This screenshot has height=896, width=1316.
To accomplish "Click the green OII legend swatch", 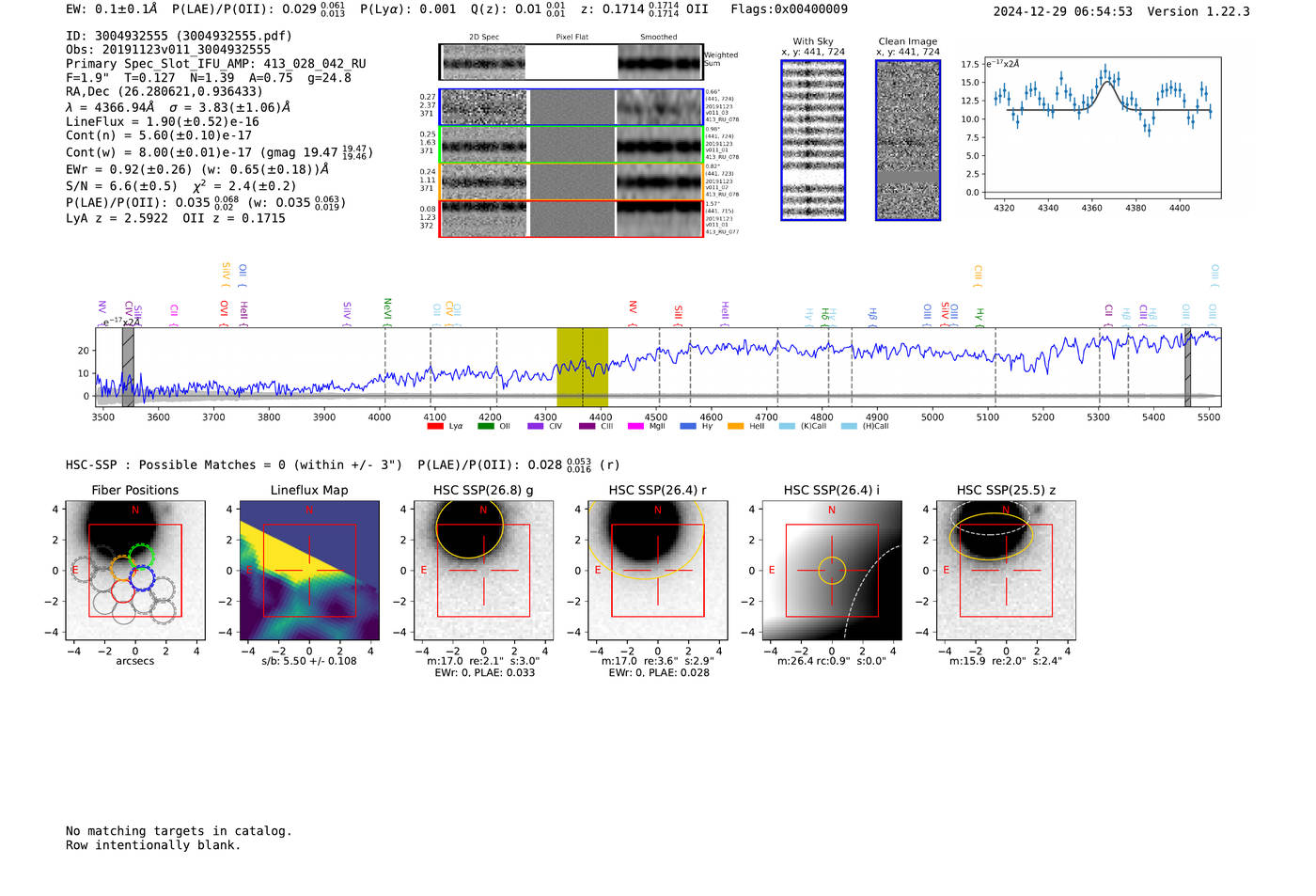I will click(485, 426).
